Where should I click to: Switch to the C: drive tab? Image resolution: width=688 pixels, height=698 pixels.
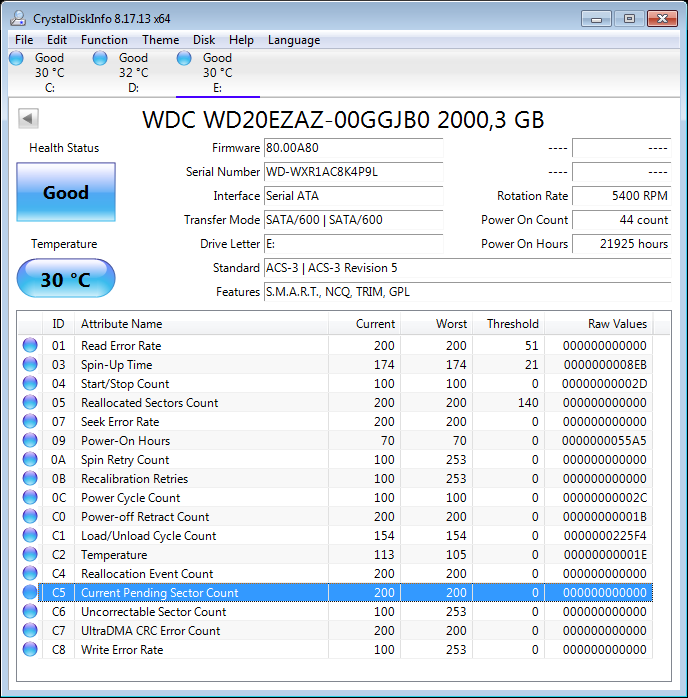point(50,73)
